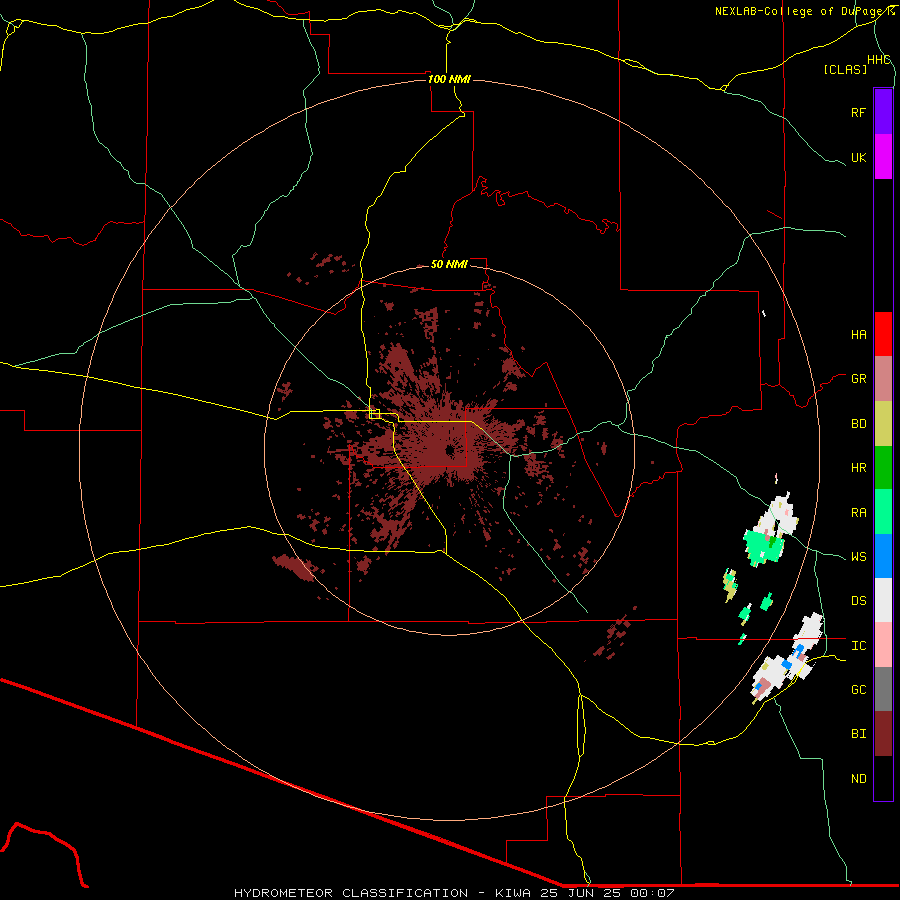Viewport: 900px width, 900px height.
Task: Click the UK magenta legend swatch
Action: pos(883,157)
